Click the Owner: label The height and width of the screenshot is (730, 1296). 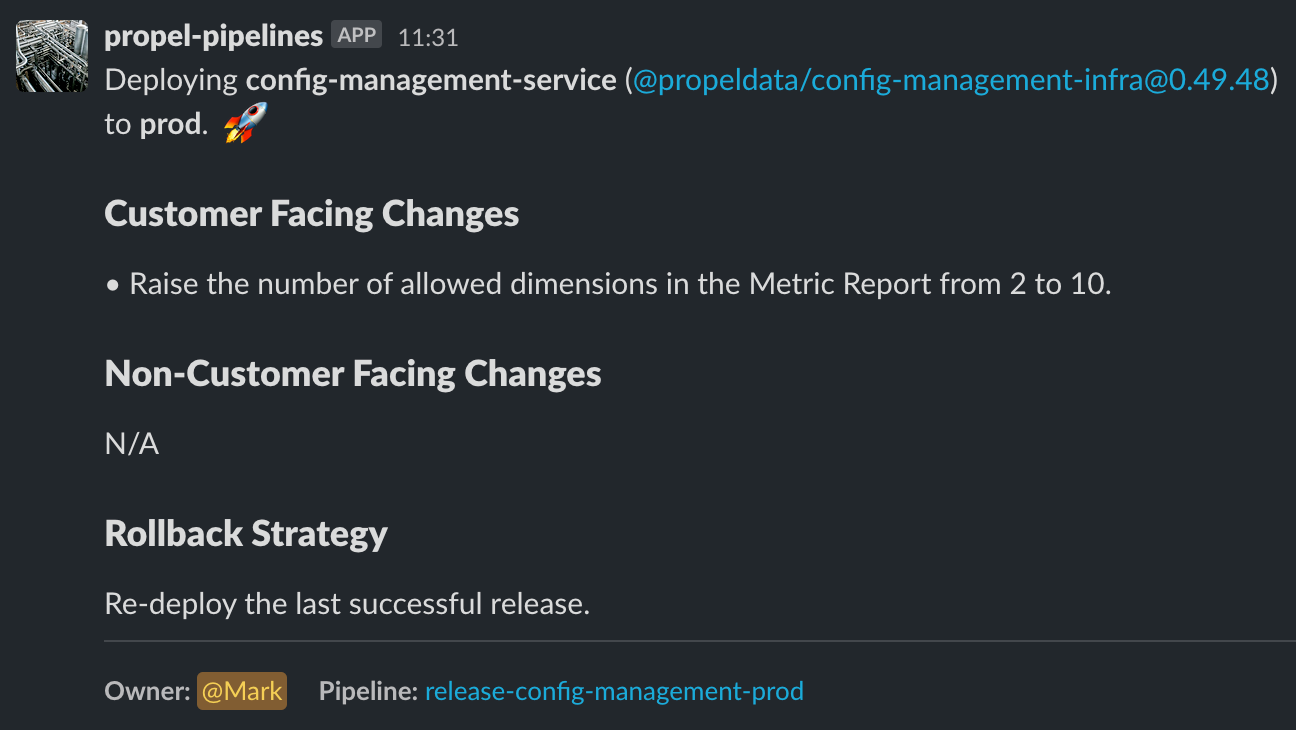147,691
